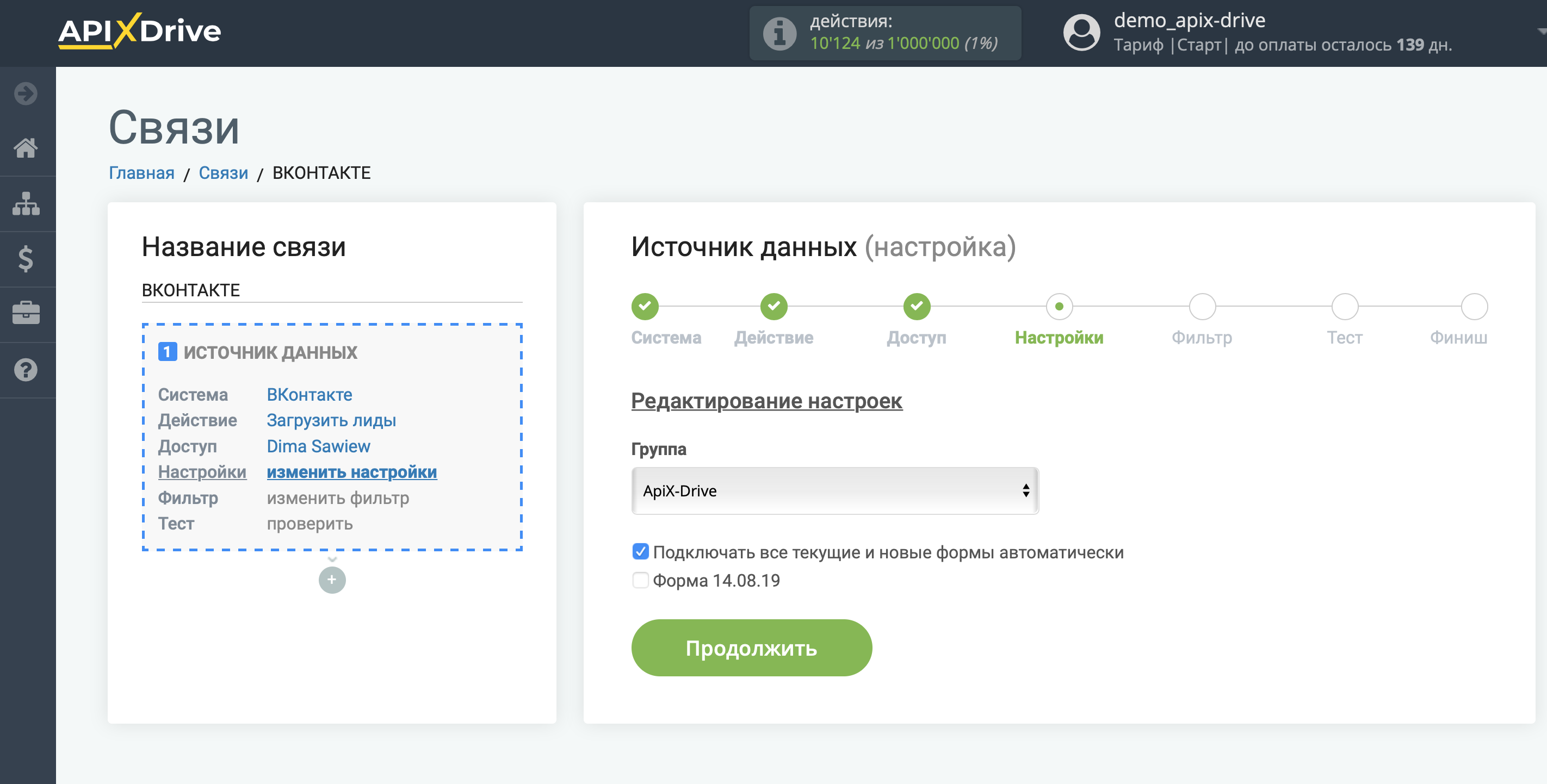Viewport: 1547px width, 784px height.
Task: Click the green Продолжить button
Action: [751, 648]
